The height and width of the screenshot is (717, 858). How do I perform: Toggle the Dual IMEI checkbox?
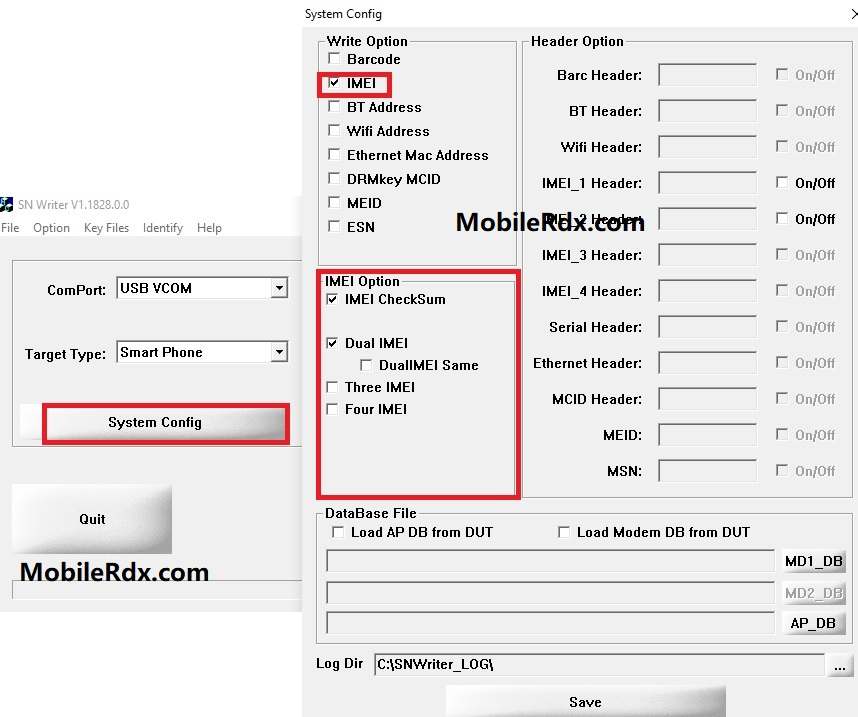click(x=332, y=343)
